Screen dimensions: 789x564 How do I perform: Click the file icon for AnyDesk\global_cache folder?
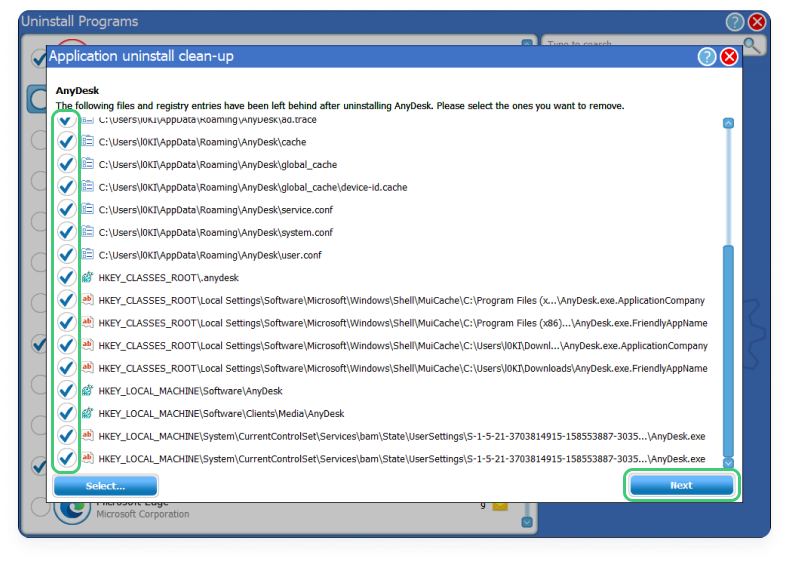(x=88, y=164)
